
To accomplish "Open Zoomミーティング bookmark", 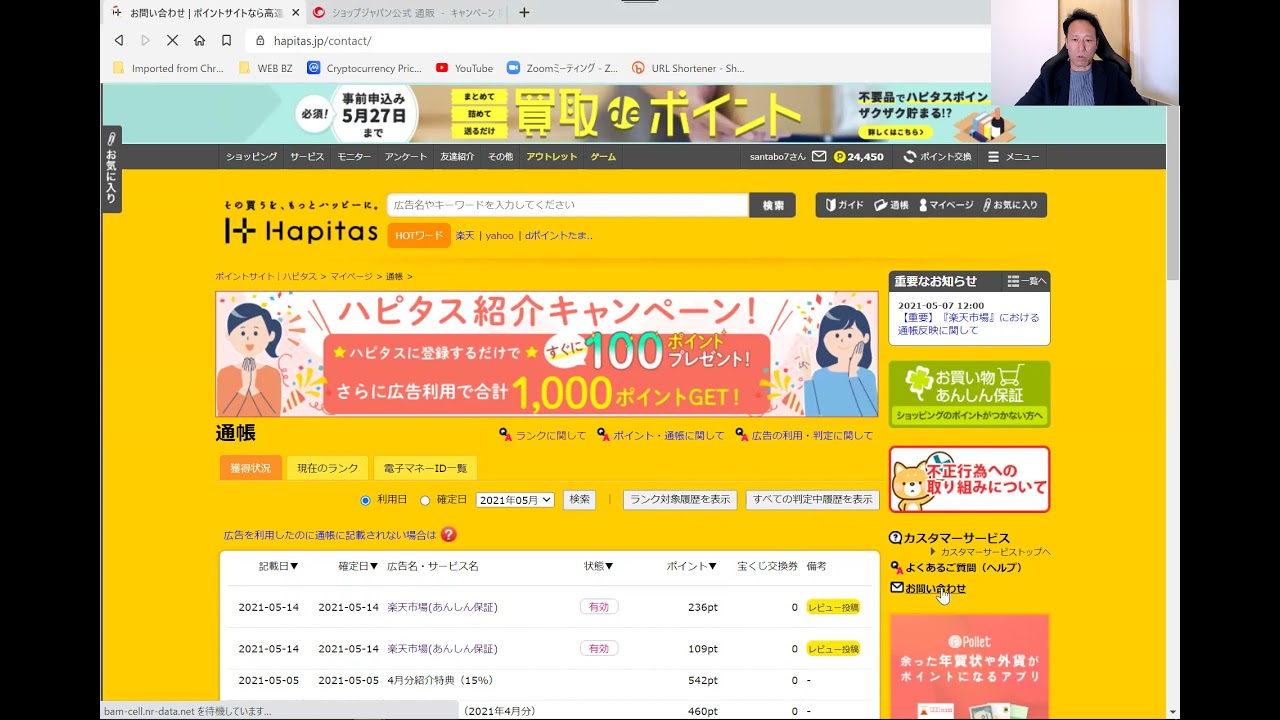I will click(x=562, y=68).
